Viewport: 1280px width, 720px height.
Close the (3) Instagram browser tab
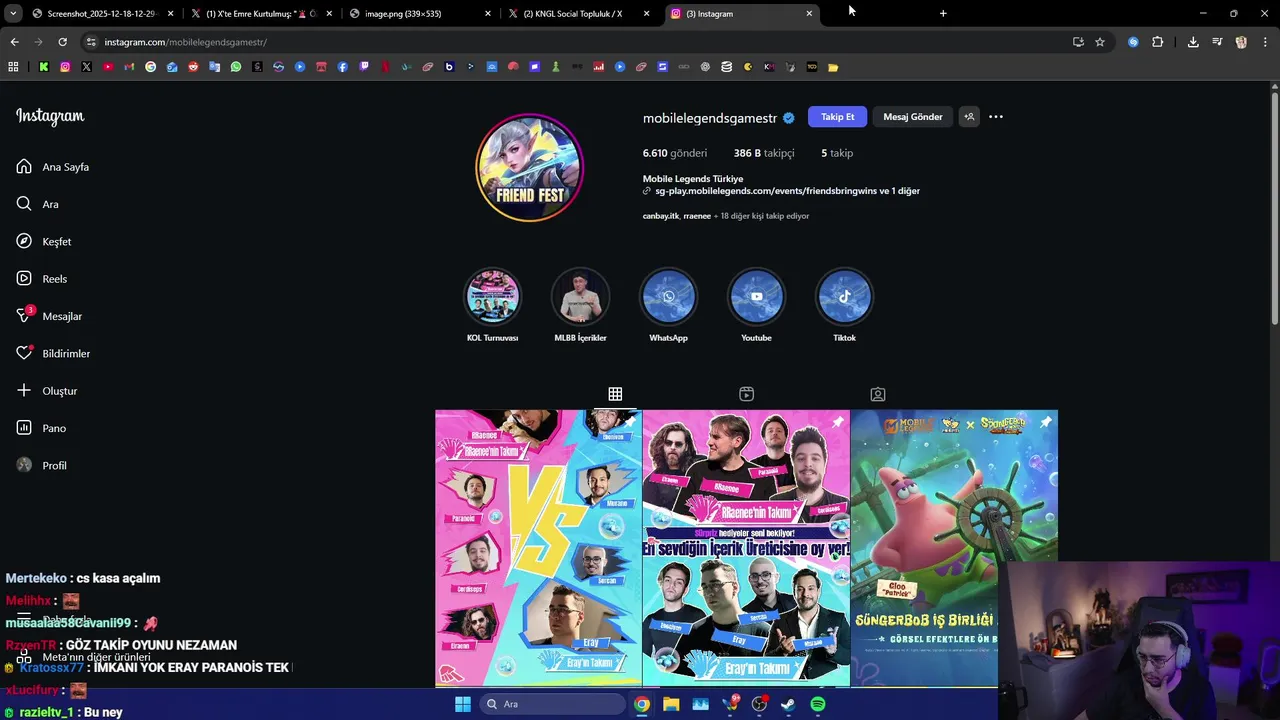tap(809, 14)
